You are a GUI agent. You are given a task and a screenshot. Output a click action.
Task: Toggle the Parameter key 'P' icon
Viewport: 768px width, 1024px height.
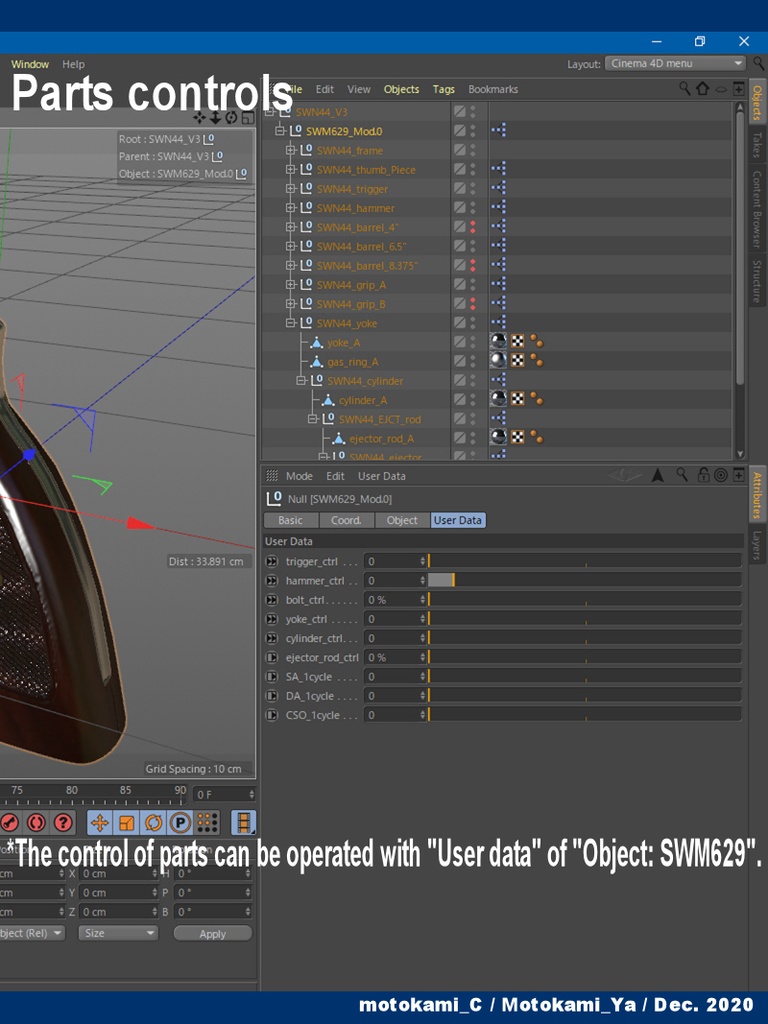[x=180, y=823]
